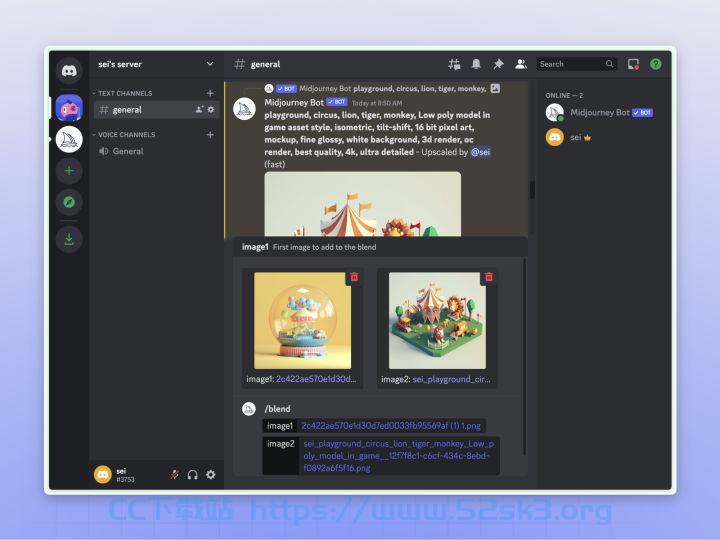Screen dimensions: 720x540
Task: Select the Midjourney sailboat server icon
Action: pyautogui.click(x=69, y=139)
